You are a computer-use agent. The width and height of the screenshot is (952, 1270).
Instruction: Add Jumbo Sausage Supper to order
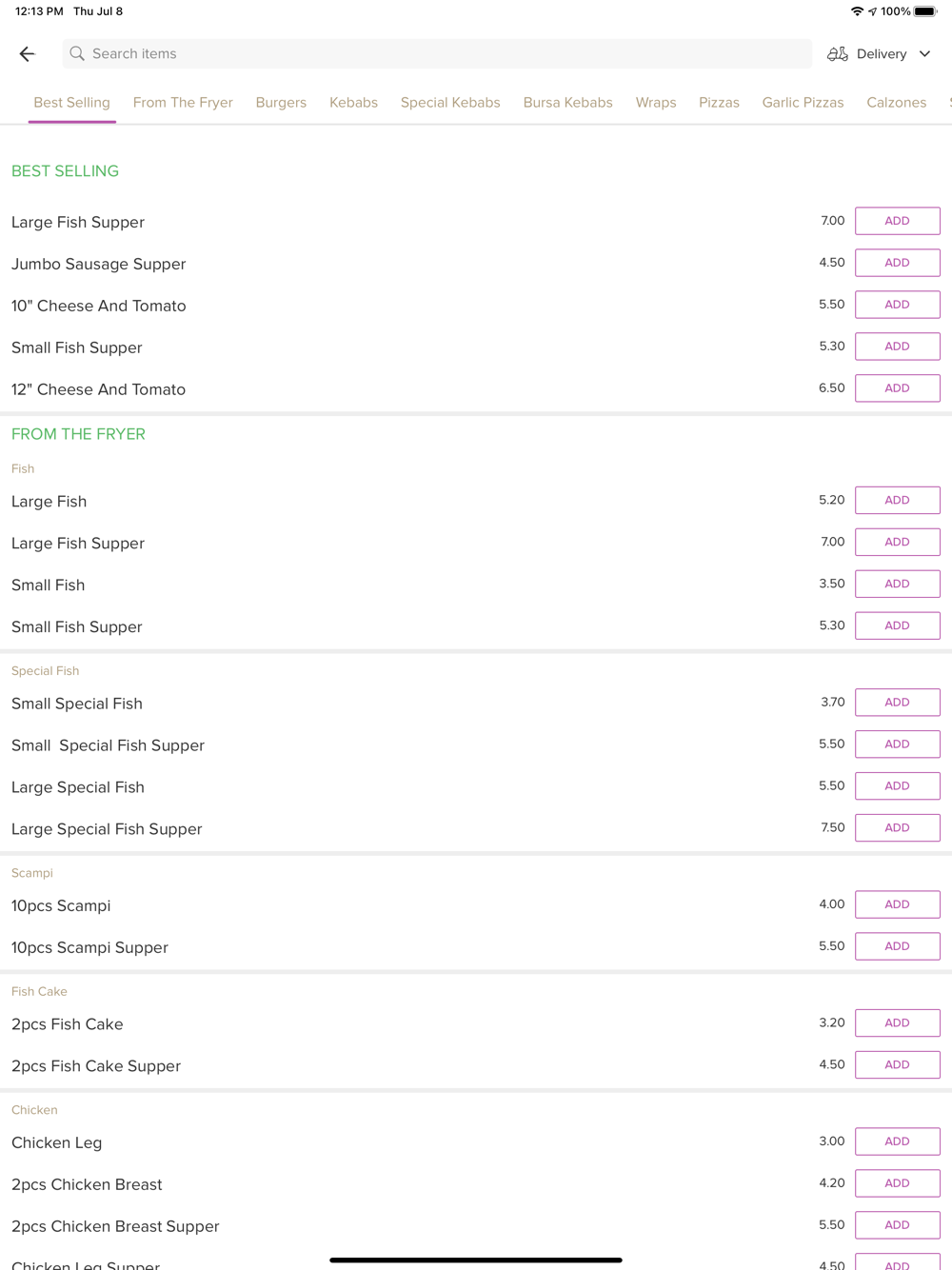[x=897, y=263]
